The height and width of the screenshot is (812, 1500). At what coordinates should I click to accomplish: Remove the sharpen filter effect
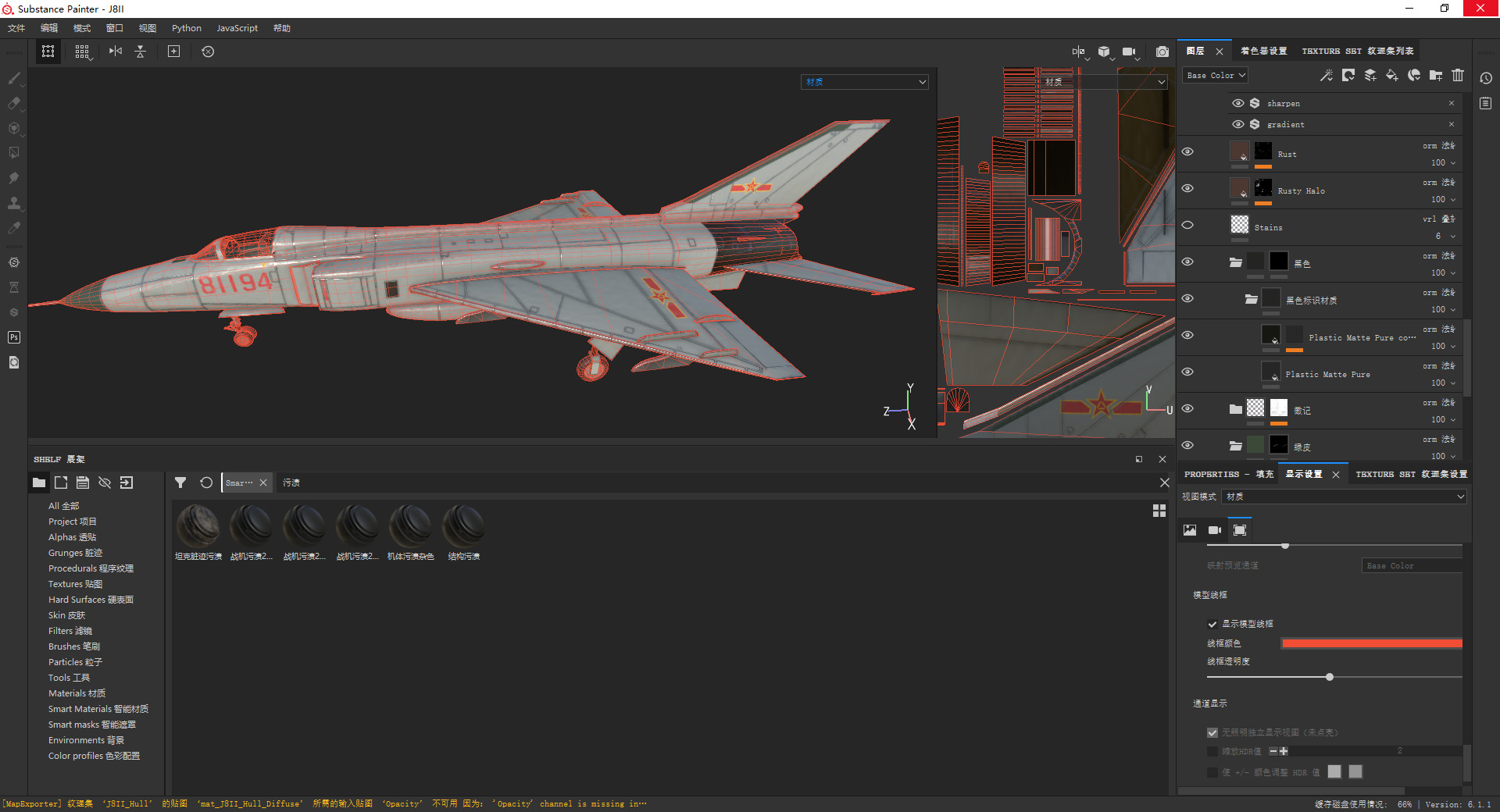1452,103
